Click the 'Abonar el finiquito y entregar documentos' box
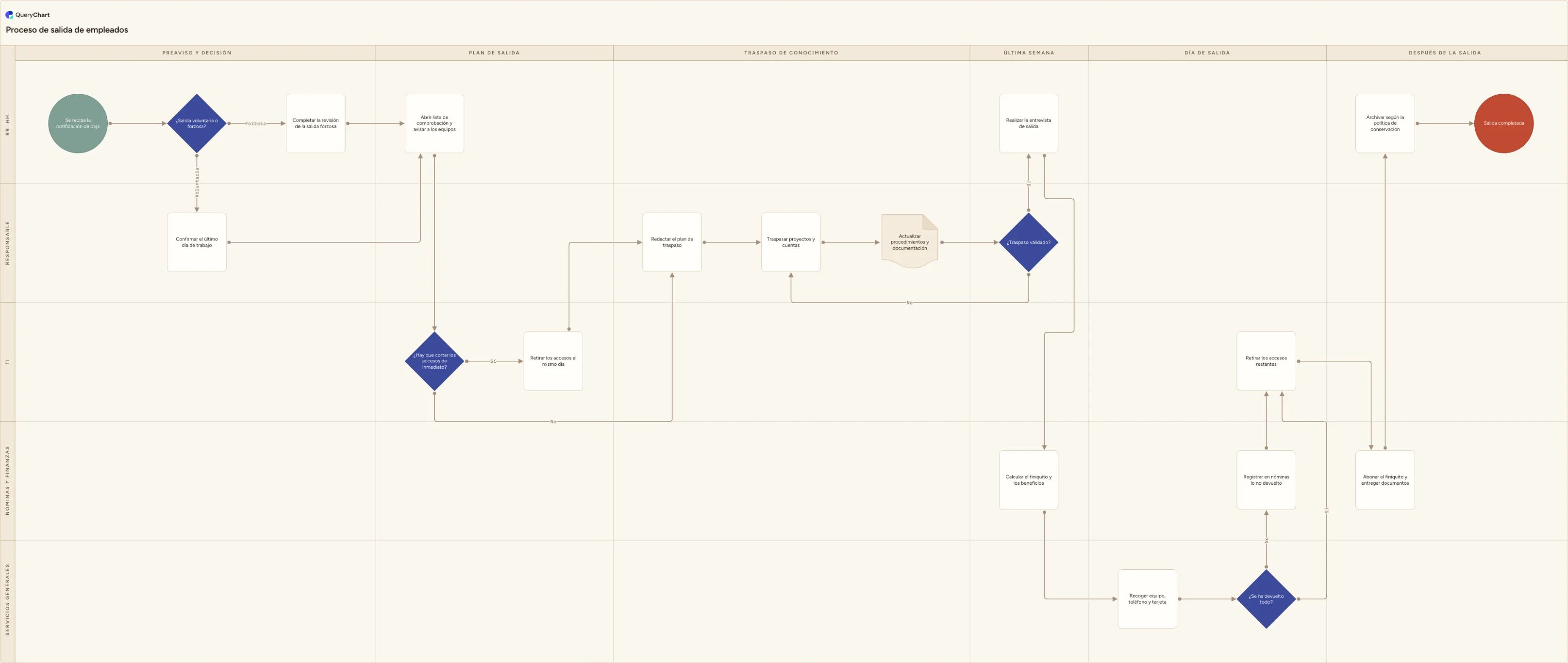Screen dimensions: 1568x663 click(1385, 480)
